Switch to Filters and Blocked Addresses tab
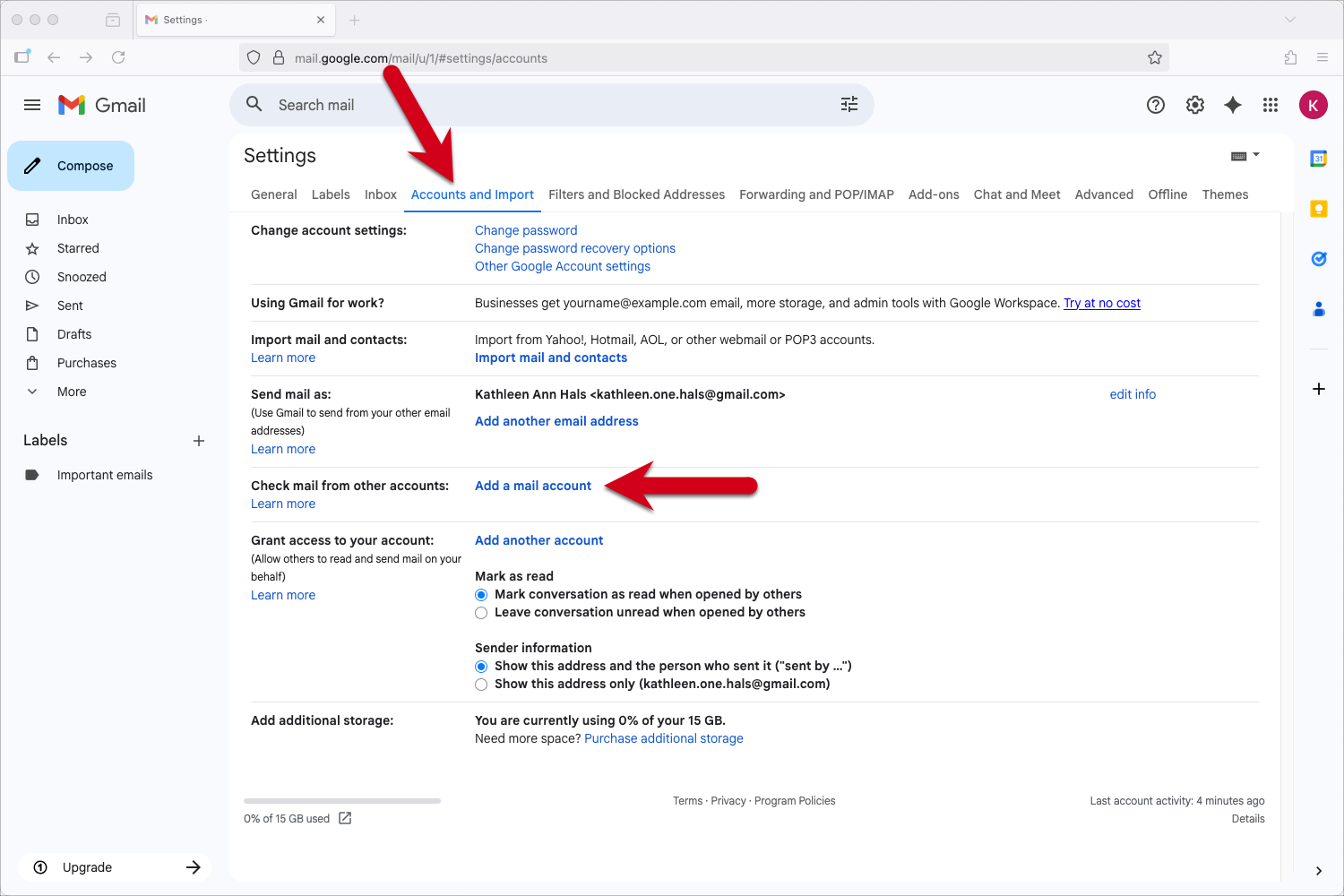 [636, 194]
